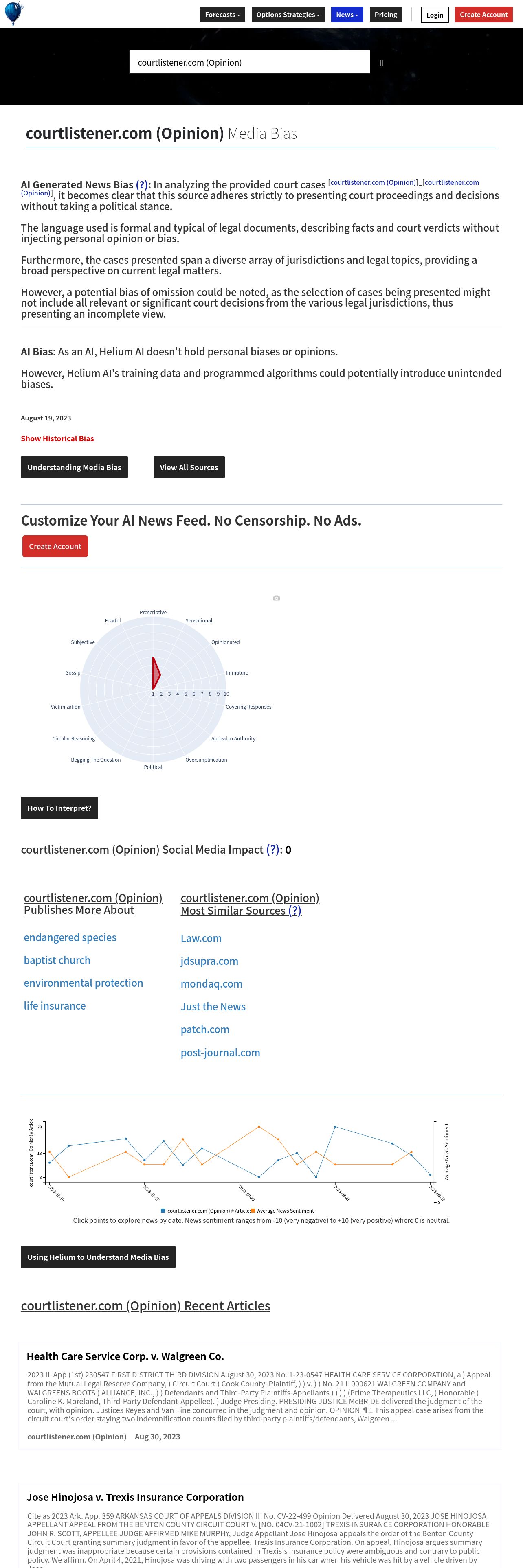Open the News dropdown menu
Screen dimensions: 523x1568
(347, 15)
